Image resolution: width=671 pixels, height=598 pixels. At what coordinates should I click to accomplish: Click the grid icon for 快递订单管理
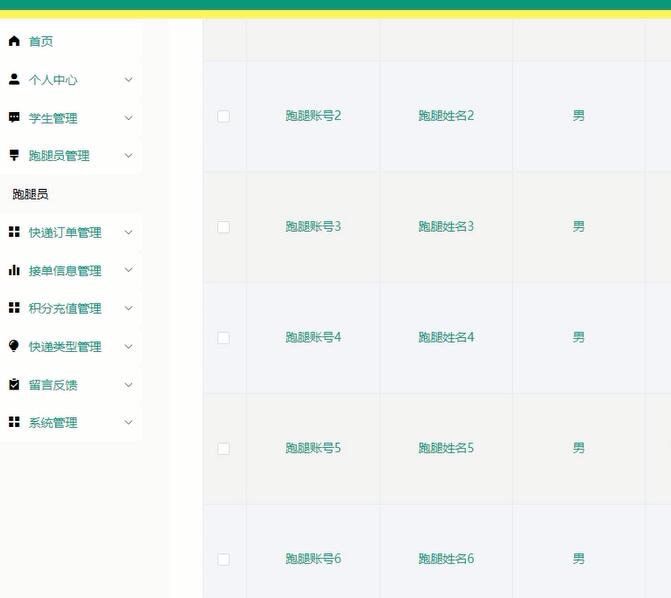(14, 232)
